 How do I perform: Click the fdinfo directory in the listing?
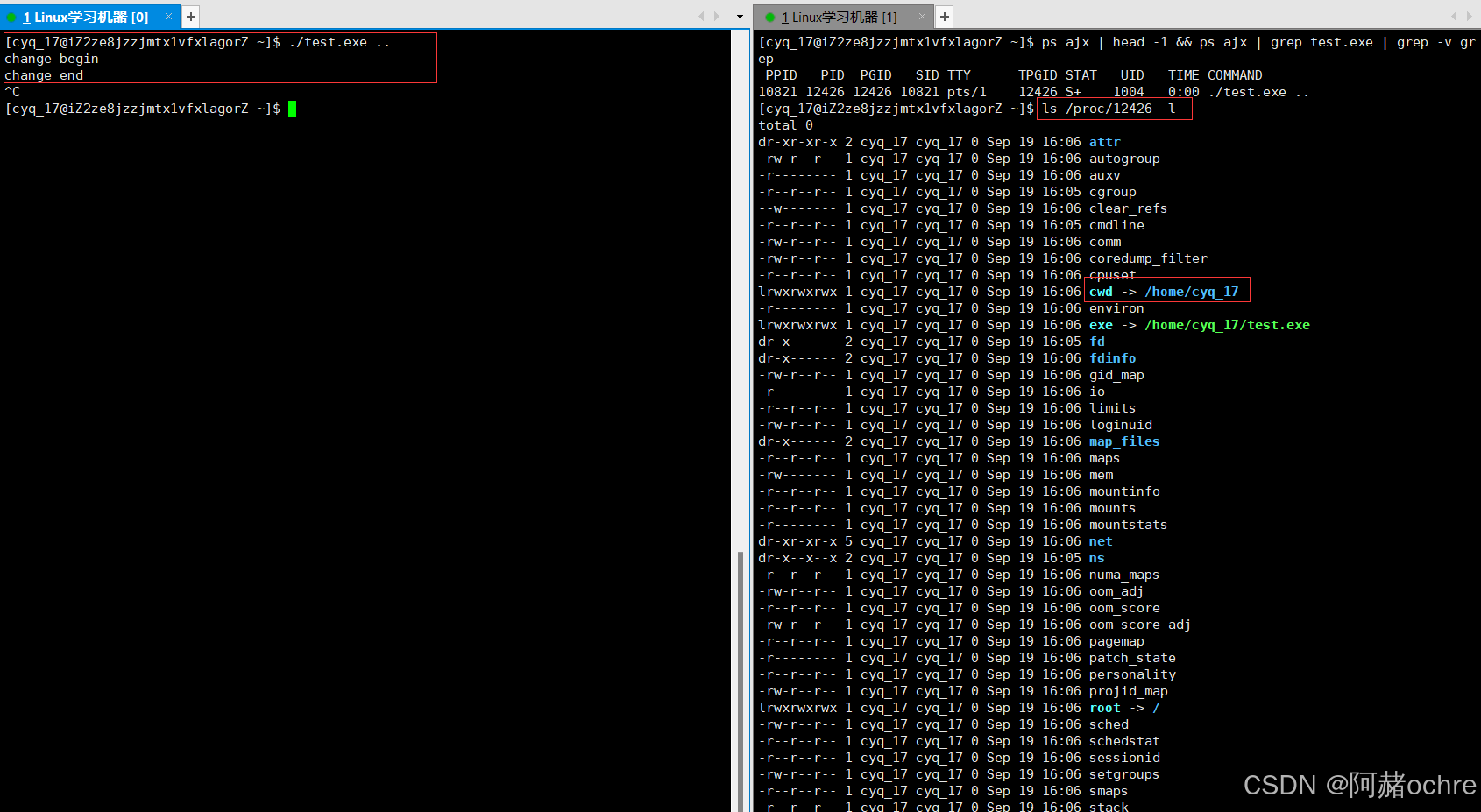1112,358
